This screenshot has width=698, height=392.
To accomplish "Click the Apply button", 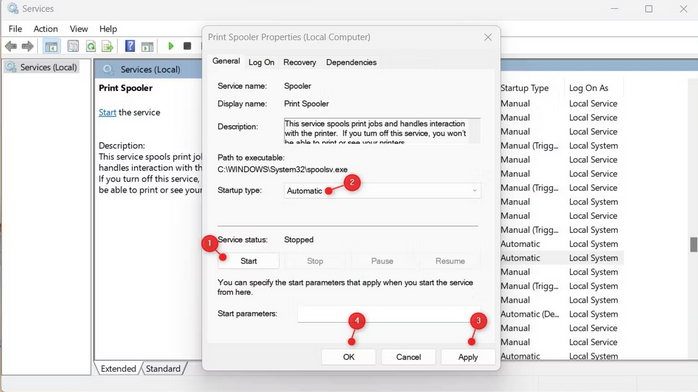I will coord(468,357).
